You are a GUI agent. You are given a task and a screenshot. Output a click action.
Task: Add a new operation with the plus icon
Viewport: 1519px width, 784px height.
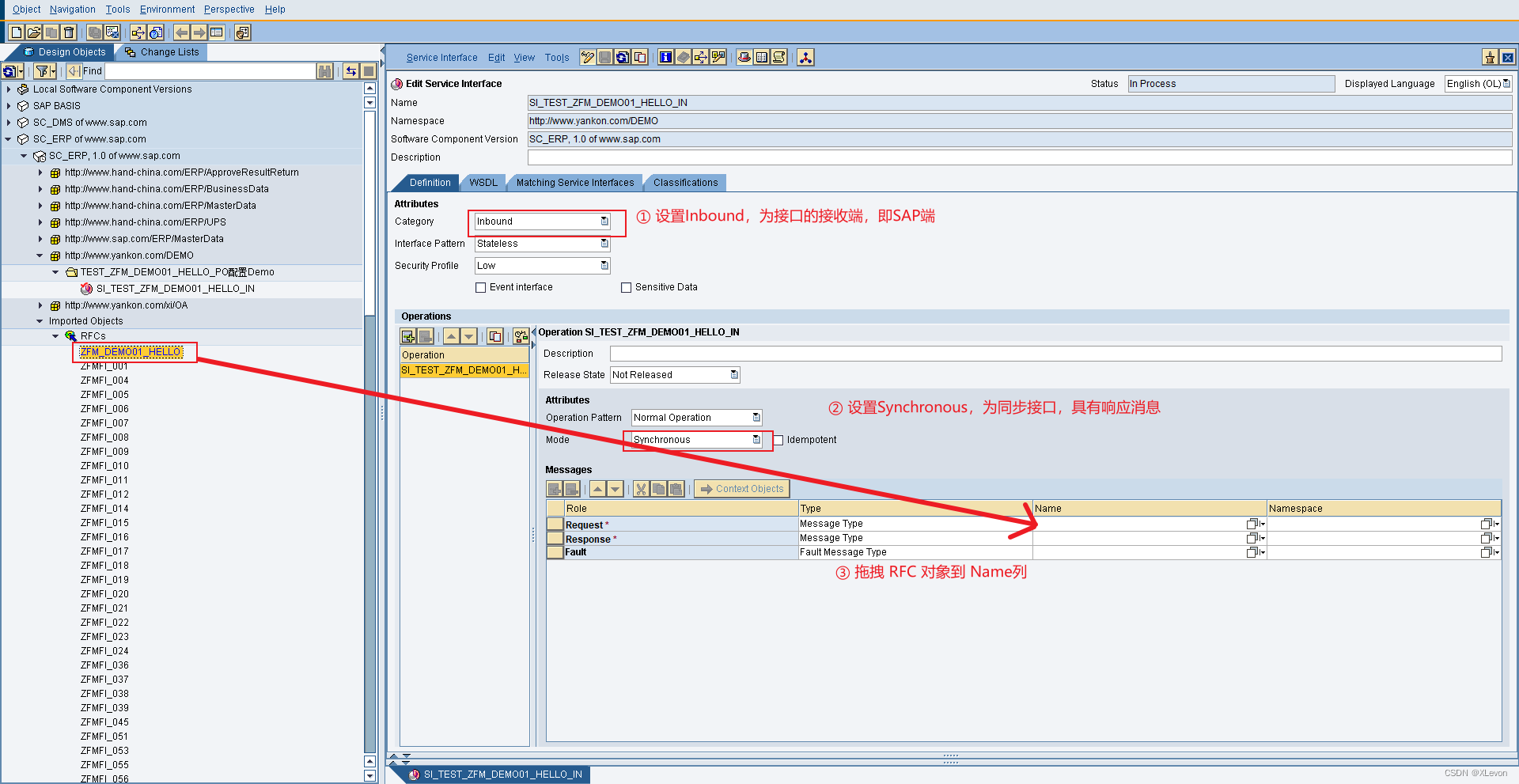(408, 336)
